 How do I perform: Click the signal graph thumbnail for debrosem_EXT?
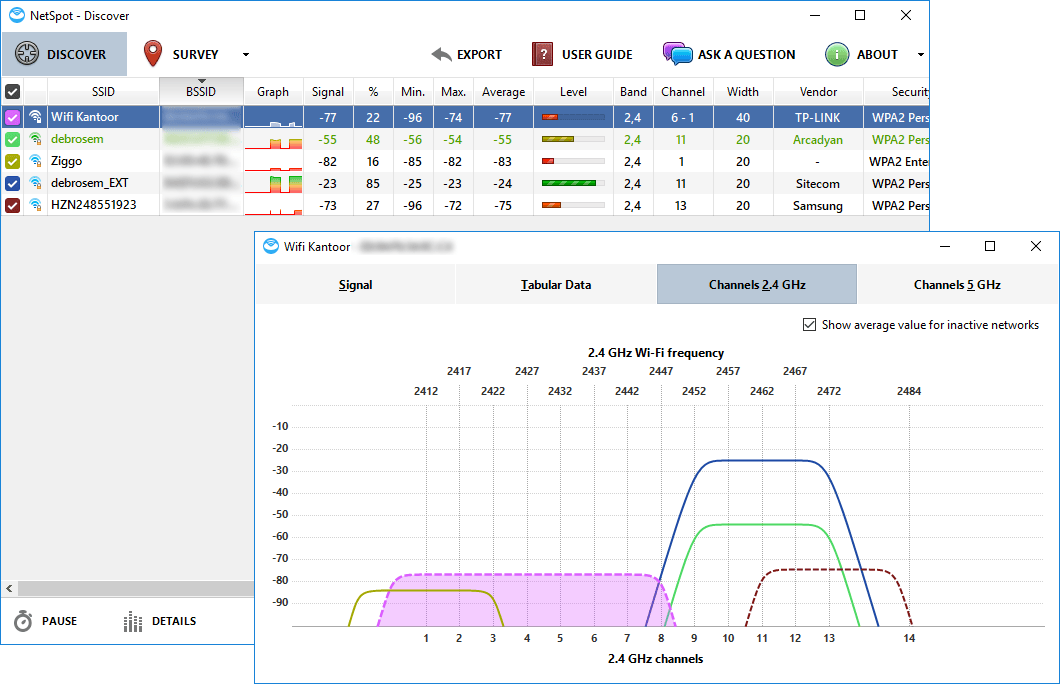pos(273,183)
